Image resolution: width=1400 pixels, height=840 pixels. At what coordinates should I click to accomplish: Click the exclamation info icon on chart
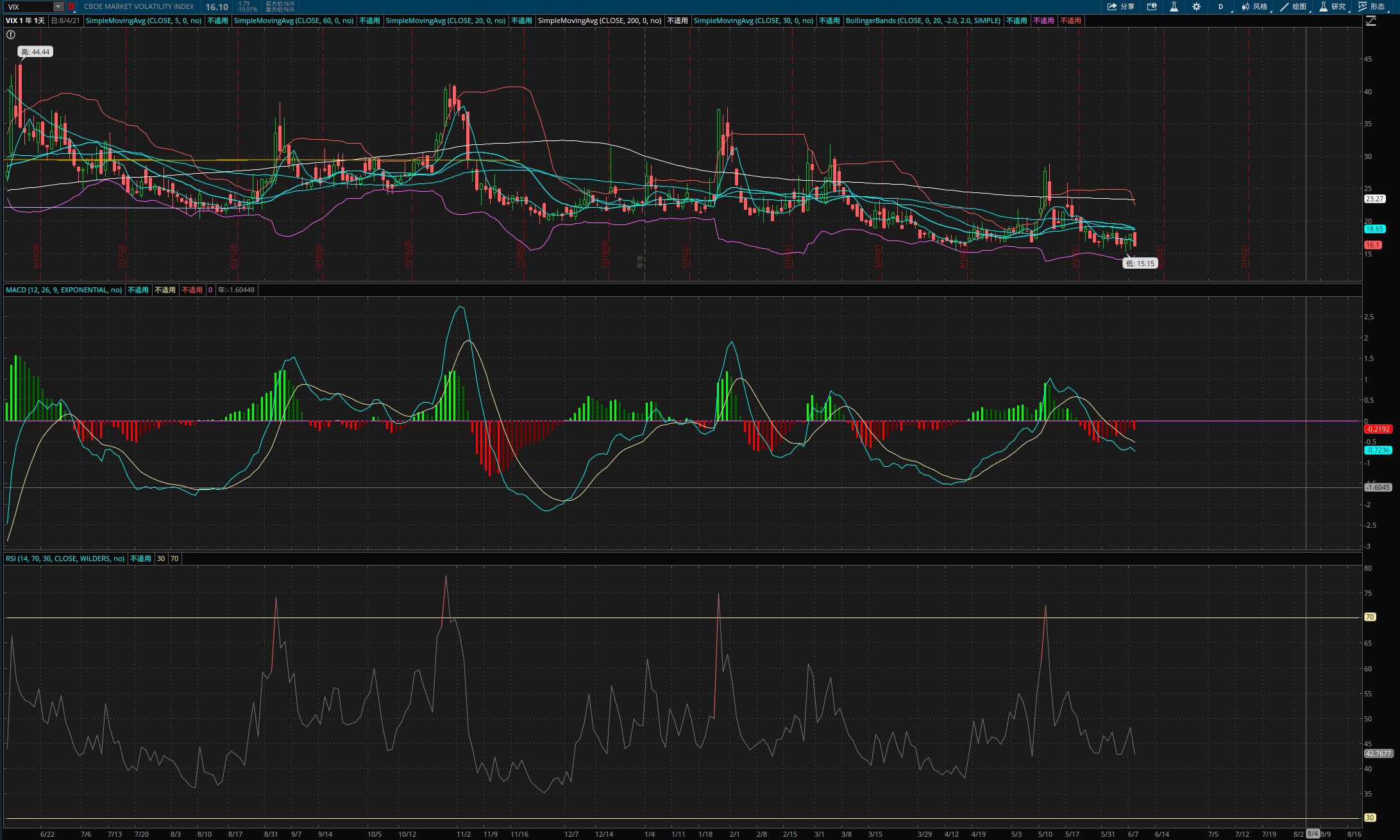click(x=10, y=35)
